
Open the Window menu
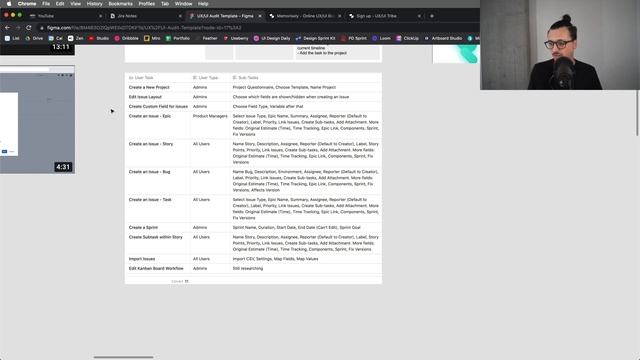click(x=183, y=4)
